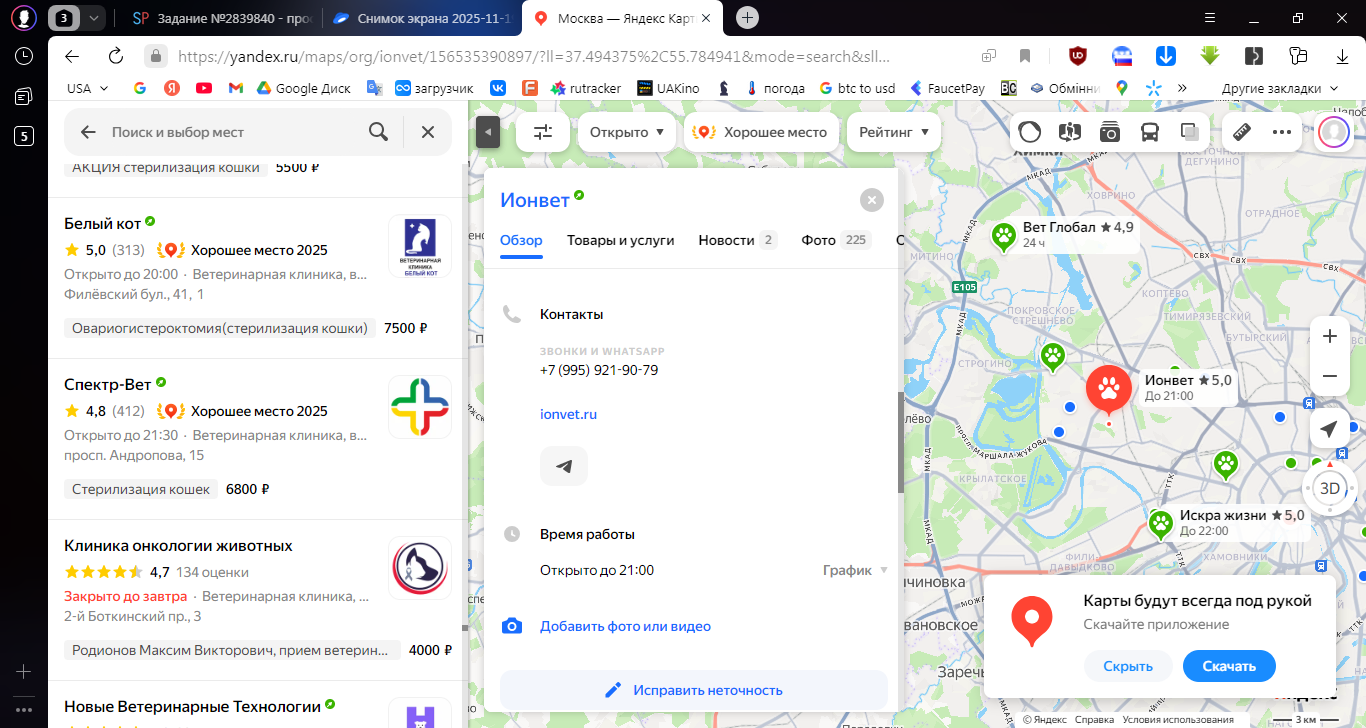Select the Вет Глобал map marker
The height and width of the screenshot is (728, 1366).
[x=1004, y=236]
